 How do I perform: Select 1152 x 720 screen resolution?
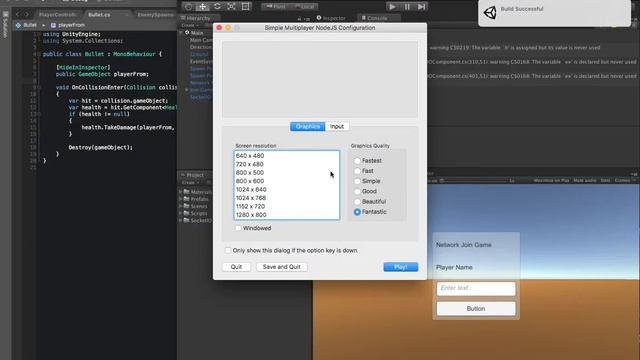pyautogui.click(x=287, y=206)
